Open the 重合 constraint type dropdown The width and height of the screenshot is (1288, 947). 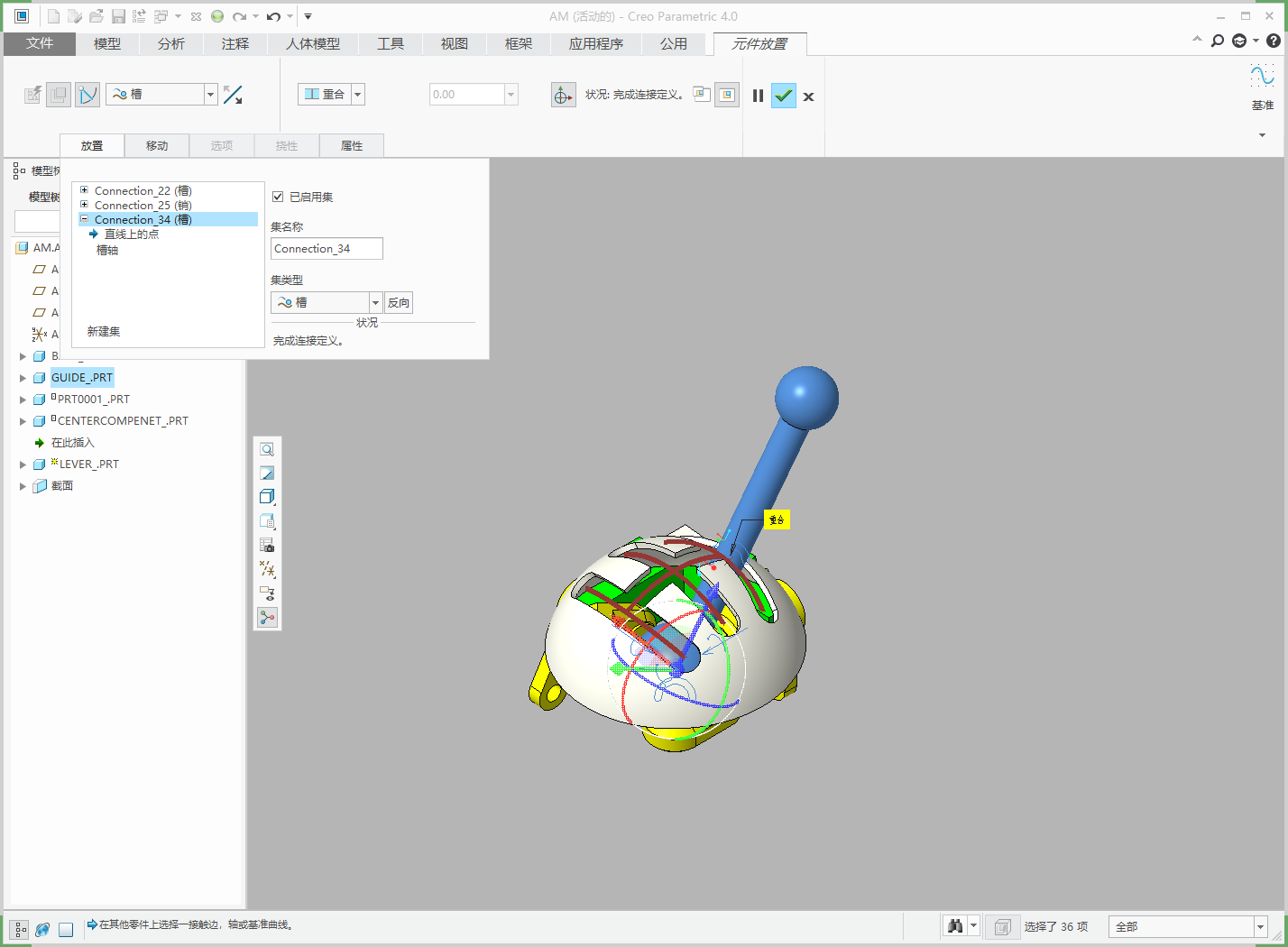(358, 95)
